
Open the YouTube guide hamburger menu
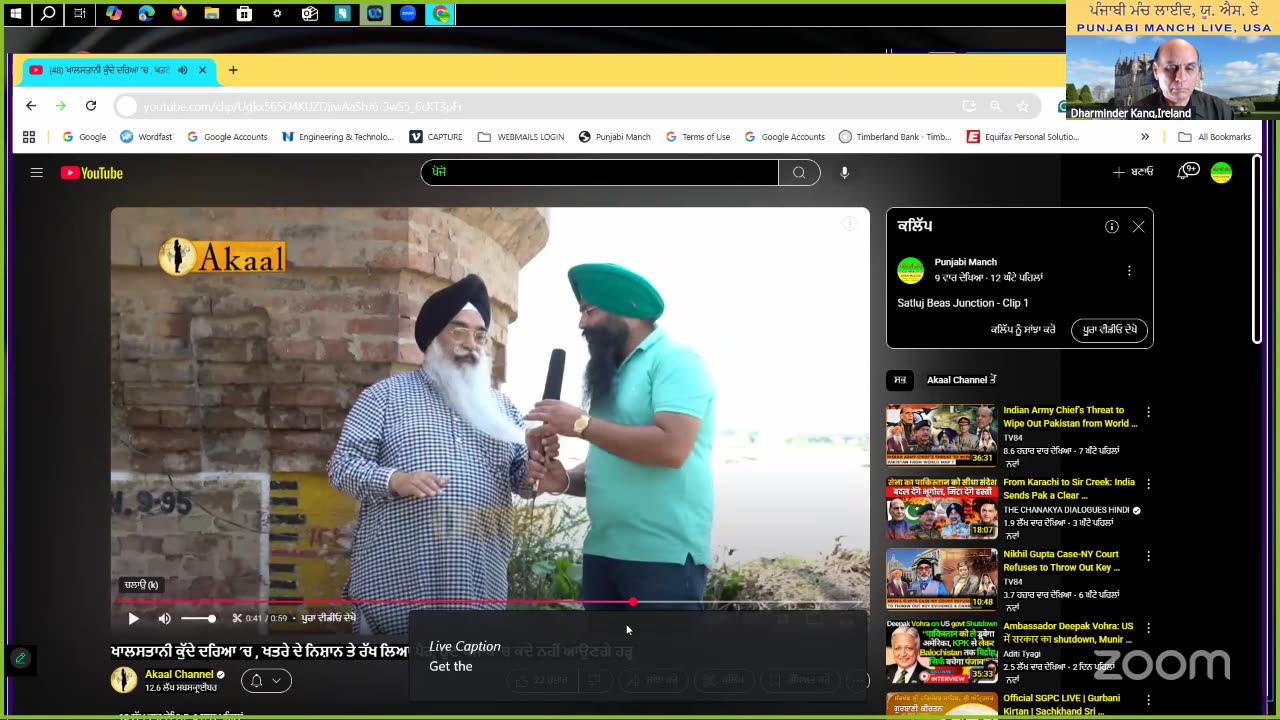point(37,173)
